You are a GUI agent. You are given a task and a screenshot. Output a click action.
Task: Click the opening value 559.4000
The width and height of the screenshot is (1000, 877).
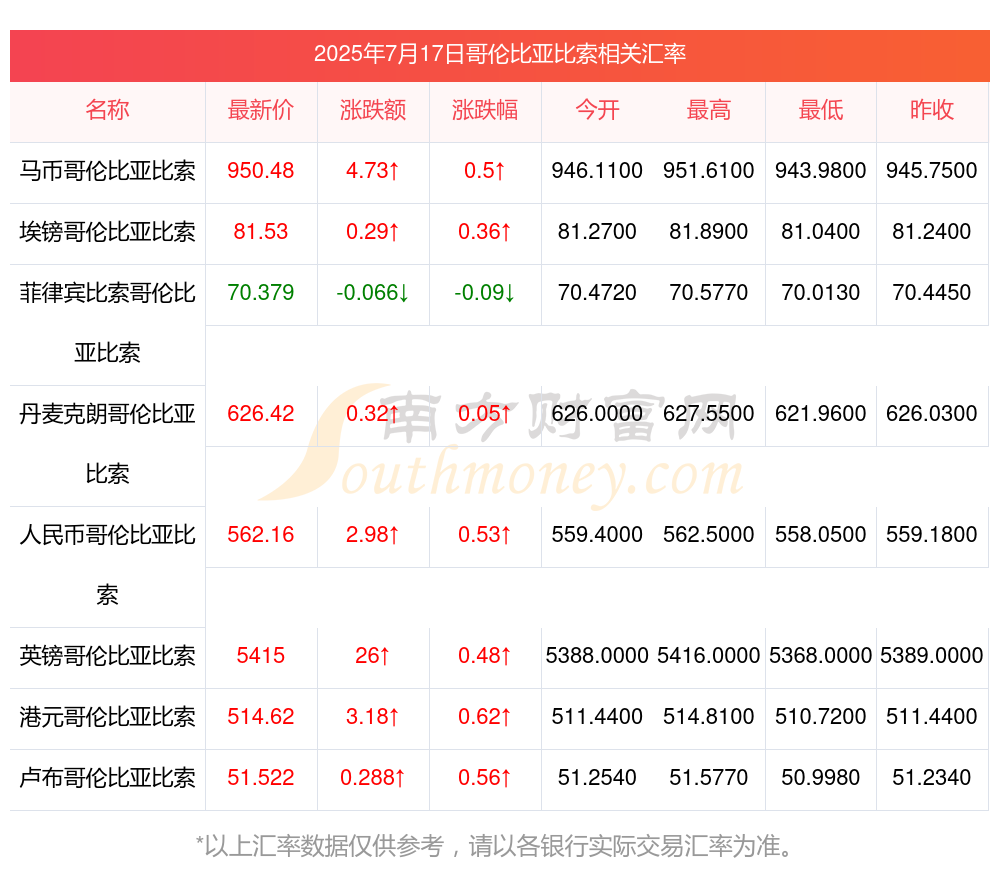[597, 534]
